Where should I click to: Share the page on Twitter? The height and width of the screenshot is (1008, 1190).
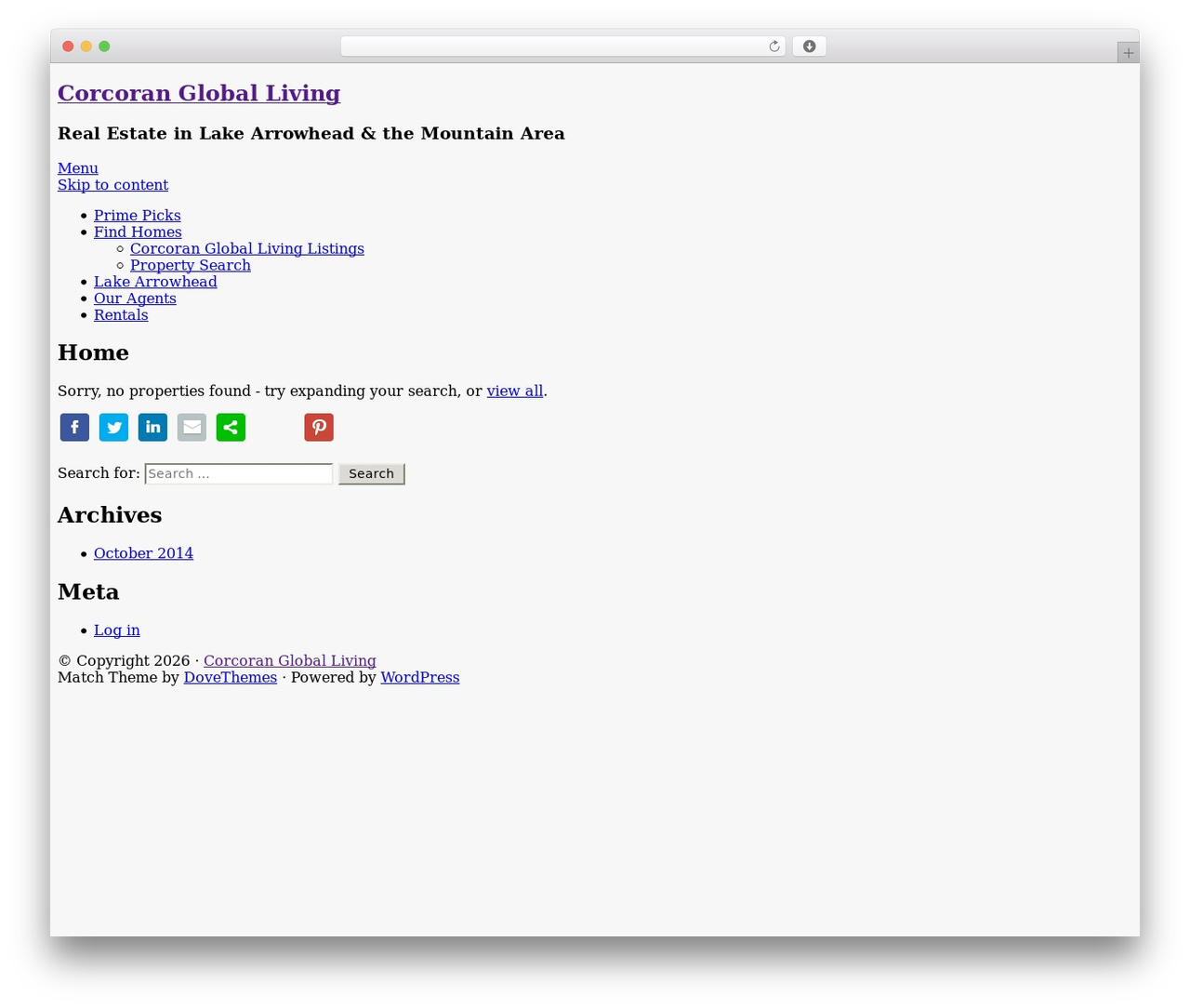(113, 427)
